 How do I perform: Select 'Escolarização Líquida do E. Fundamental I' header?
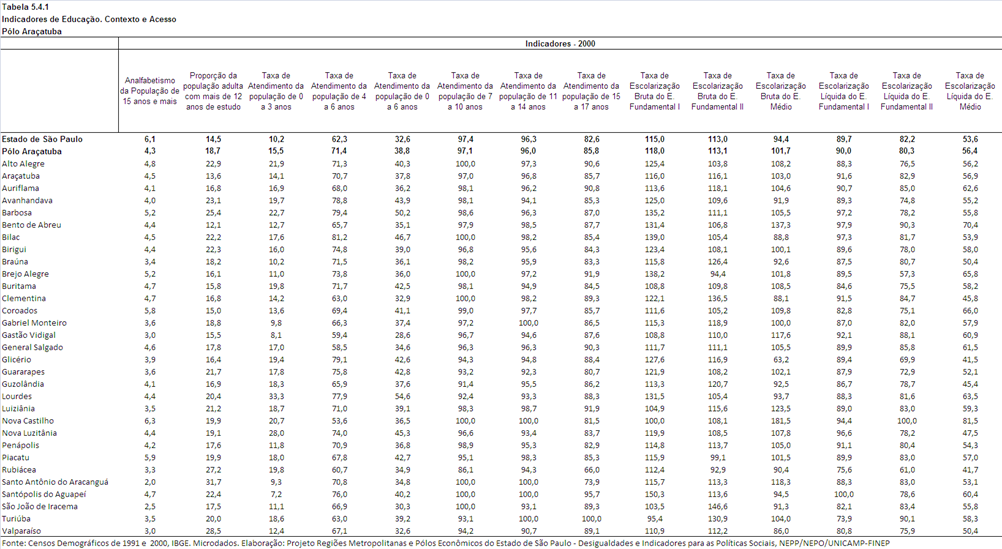[x=844, y=91]
